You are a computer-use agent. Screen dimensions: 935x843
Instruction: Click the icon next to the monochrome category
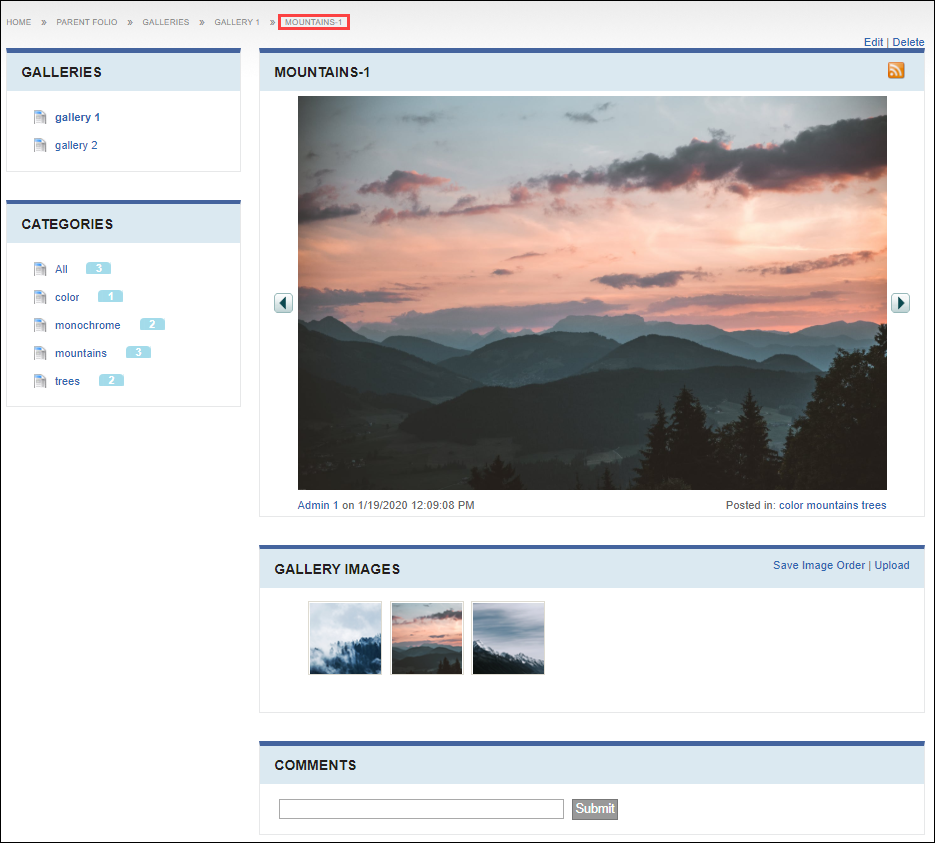(x=40, y=324)
